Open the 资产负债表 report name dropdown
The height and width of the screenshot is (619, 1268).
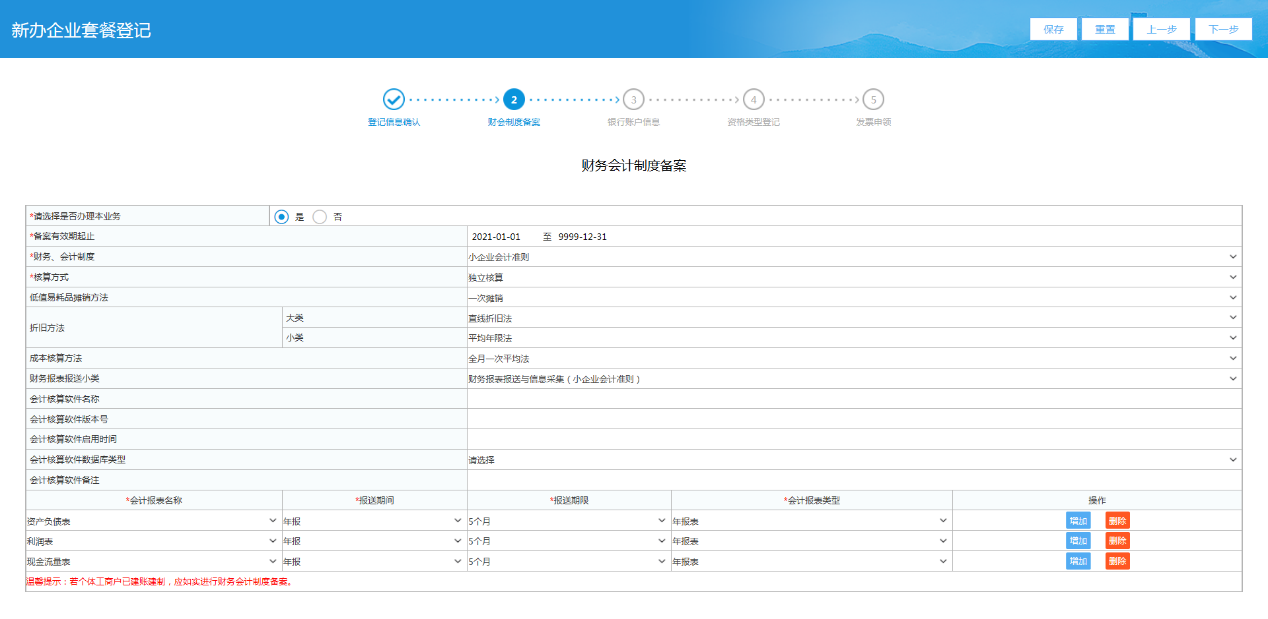(x=153, y=521)
